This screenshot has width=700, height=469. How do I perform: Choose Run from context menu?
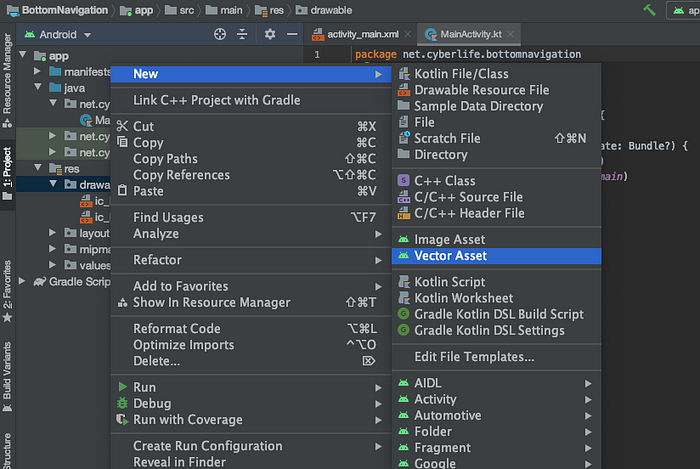[251, 387]
